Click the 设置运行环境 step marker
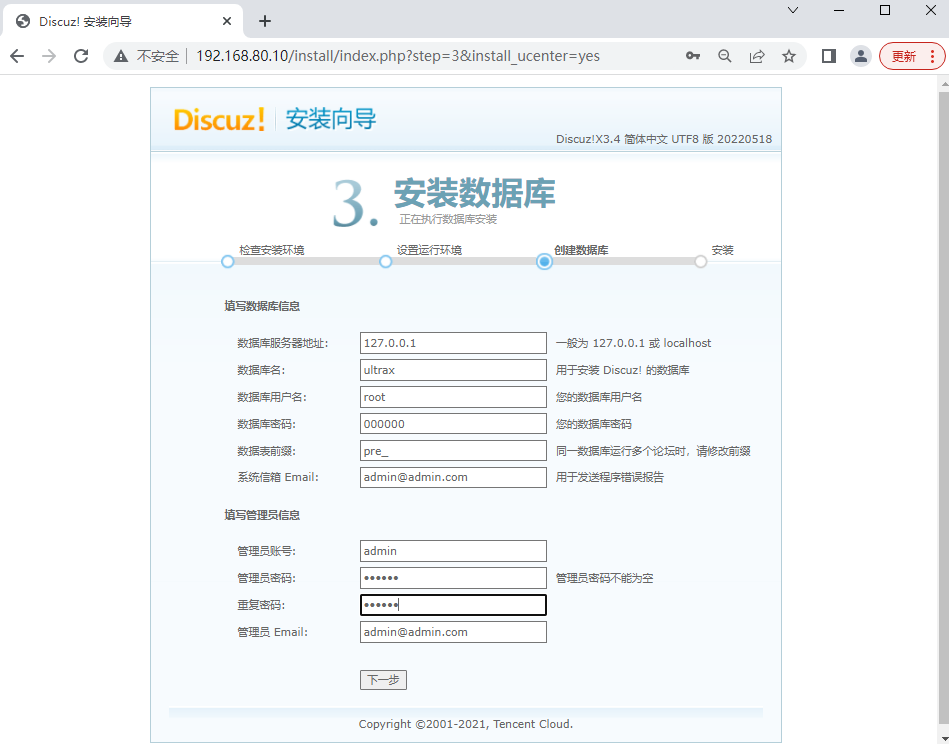The image size is (949, 744). pyautogui.click(x=386, y=262)
